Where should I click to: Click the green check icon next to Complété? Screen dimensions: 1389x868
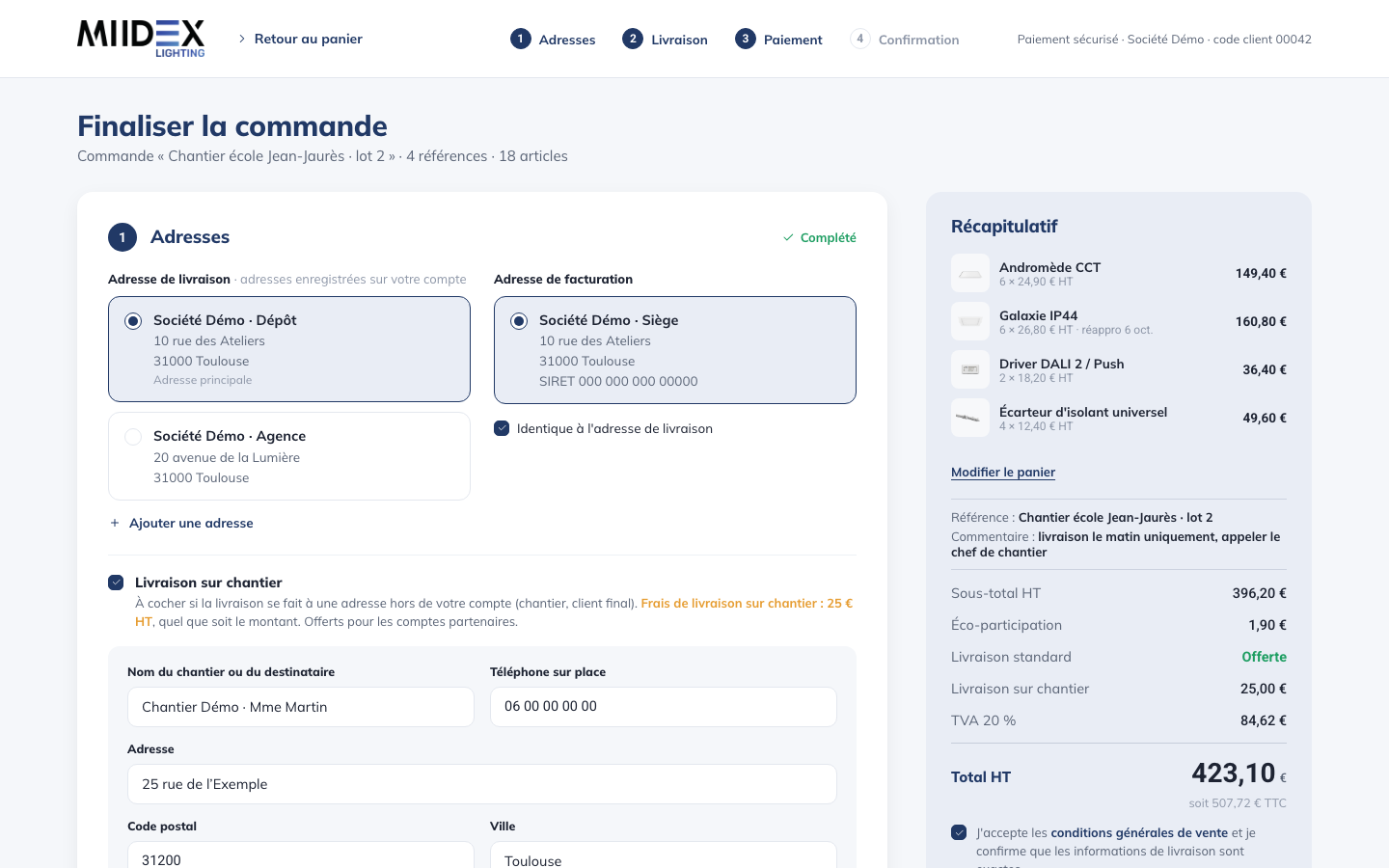788,237
